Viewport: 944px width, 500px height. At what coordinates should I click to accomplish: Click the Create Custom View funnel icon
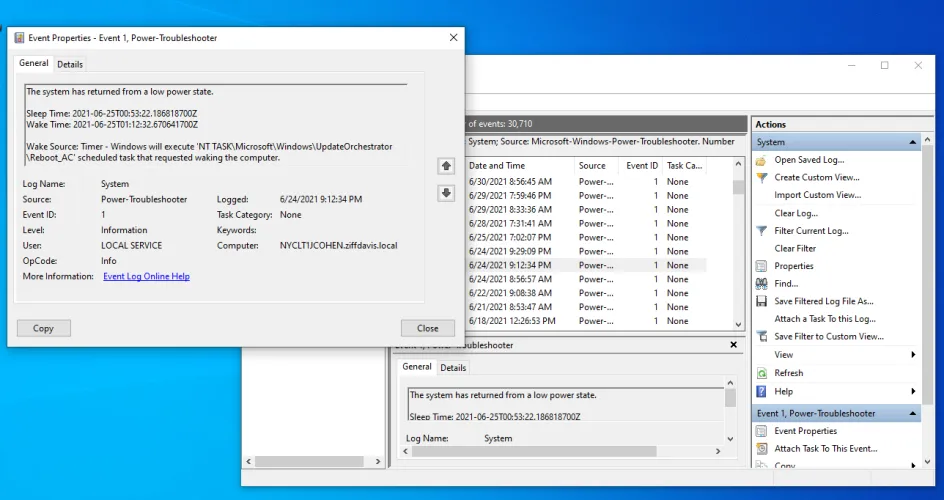[761, 178]
